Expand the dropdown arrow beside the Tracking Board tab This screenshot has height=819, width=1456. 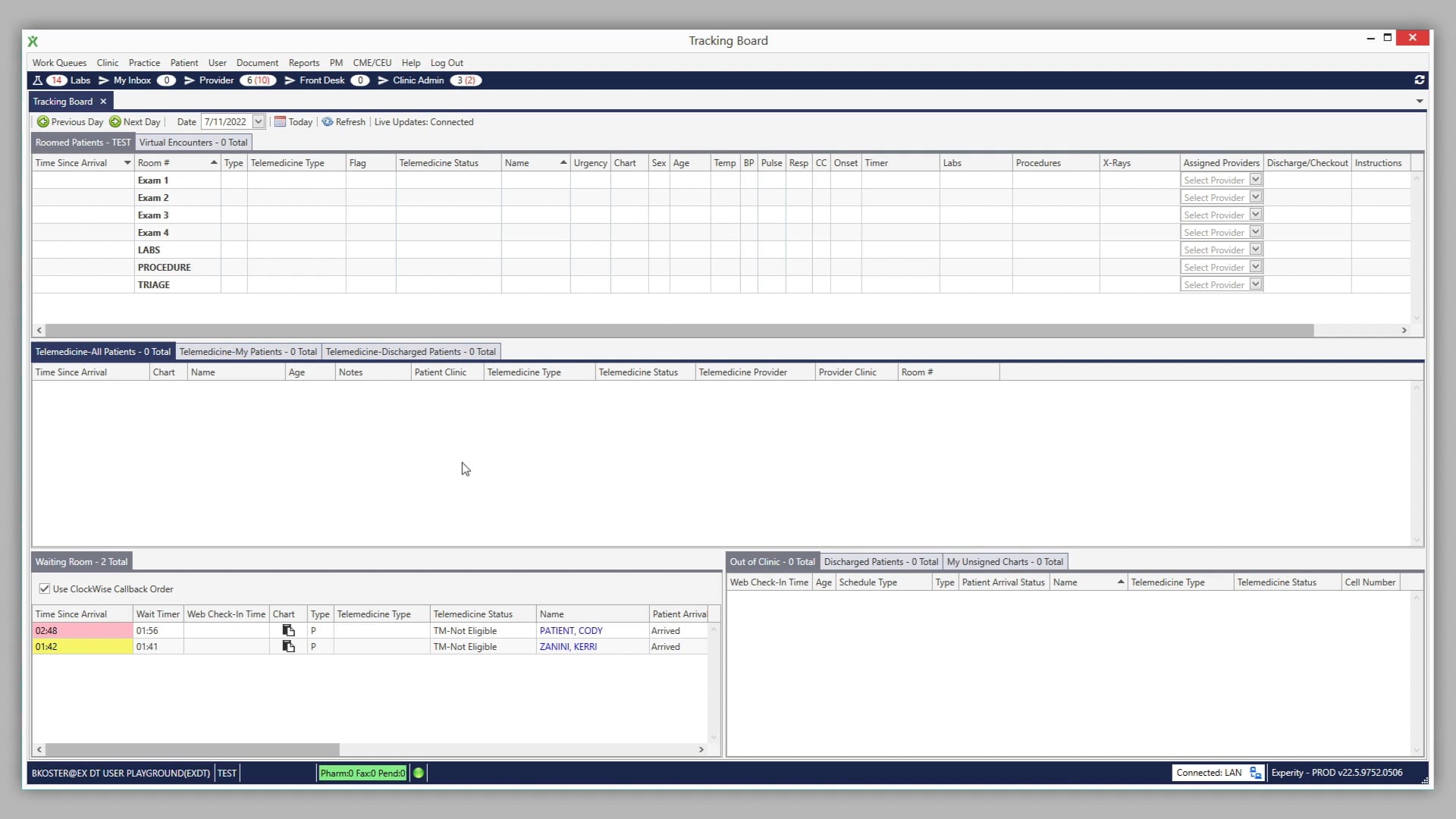(x=1419, y=101)
